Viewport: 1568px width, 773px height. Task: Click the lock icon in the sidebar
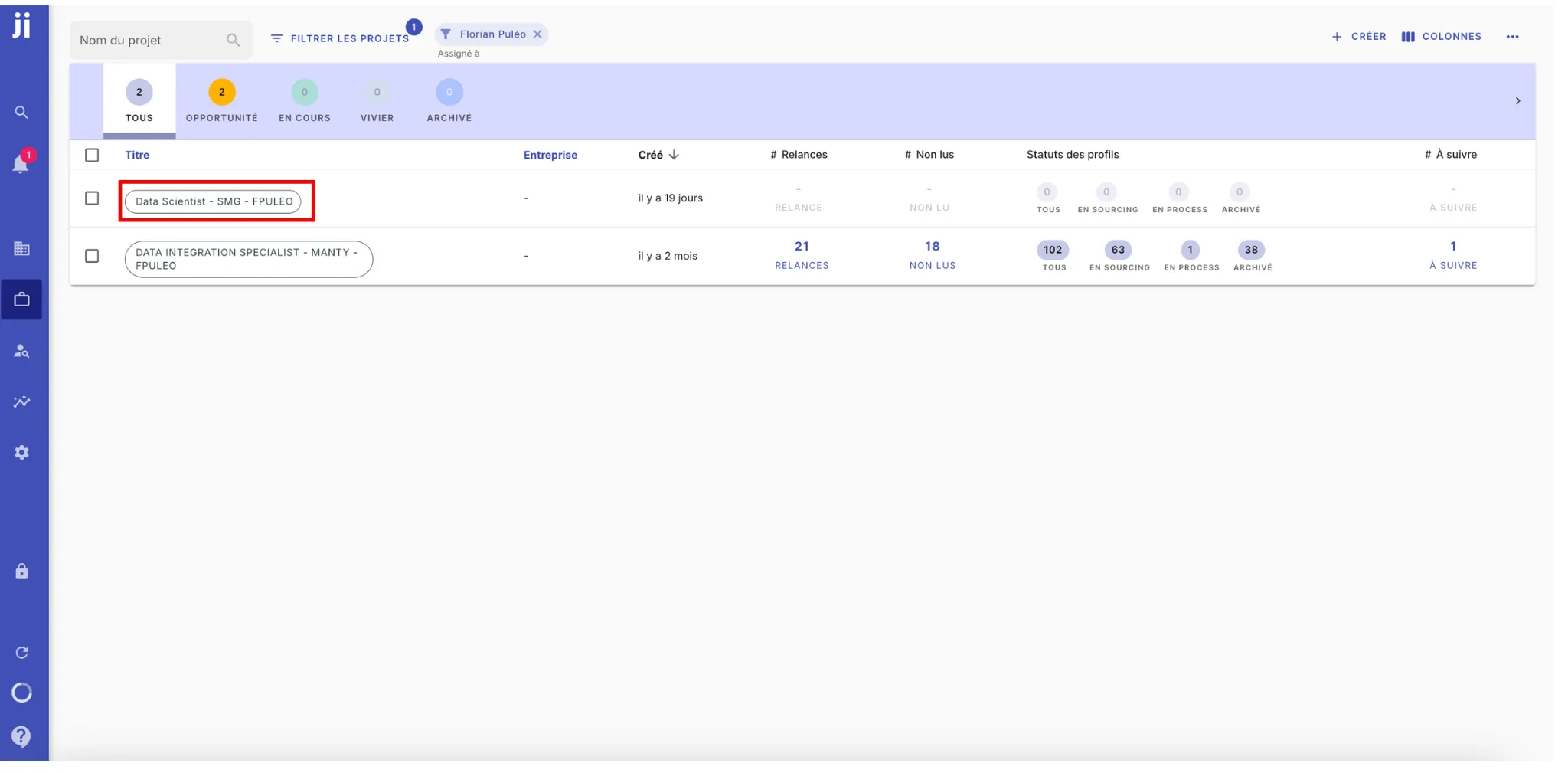click(22, 570)
